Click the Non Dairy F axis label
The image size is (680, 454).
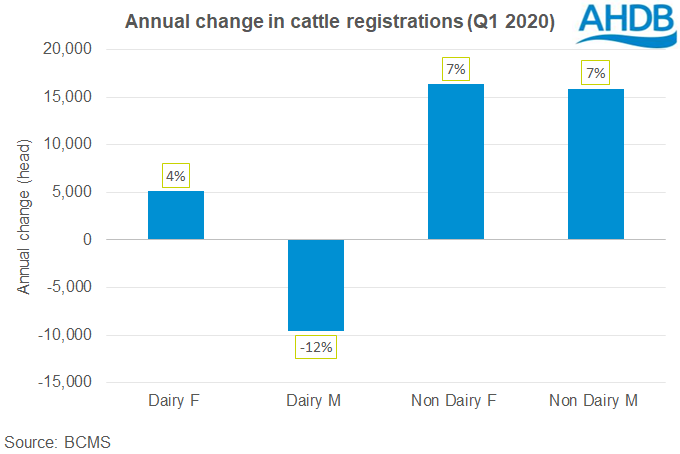coord(456,400)
